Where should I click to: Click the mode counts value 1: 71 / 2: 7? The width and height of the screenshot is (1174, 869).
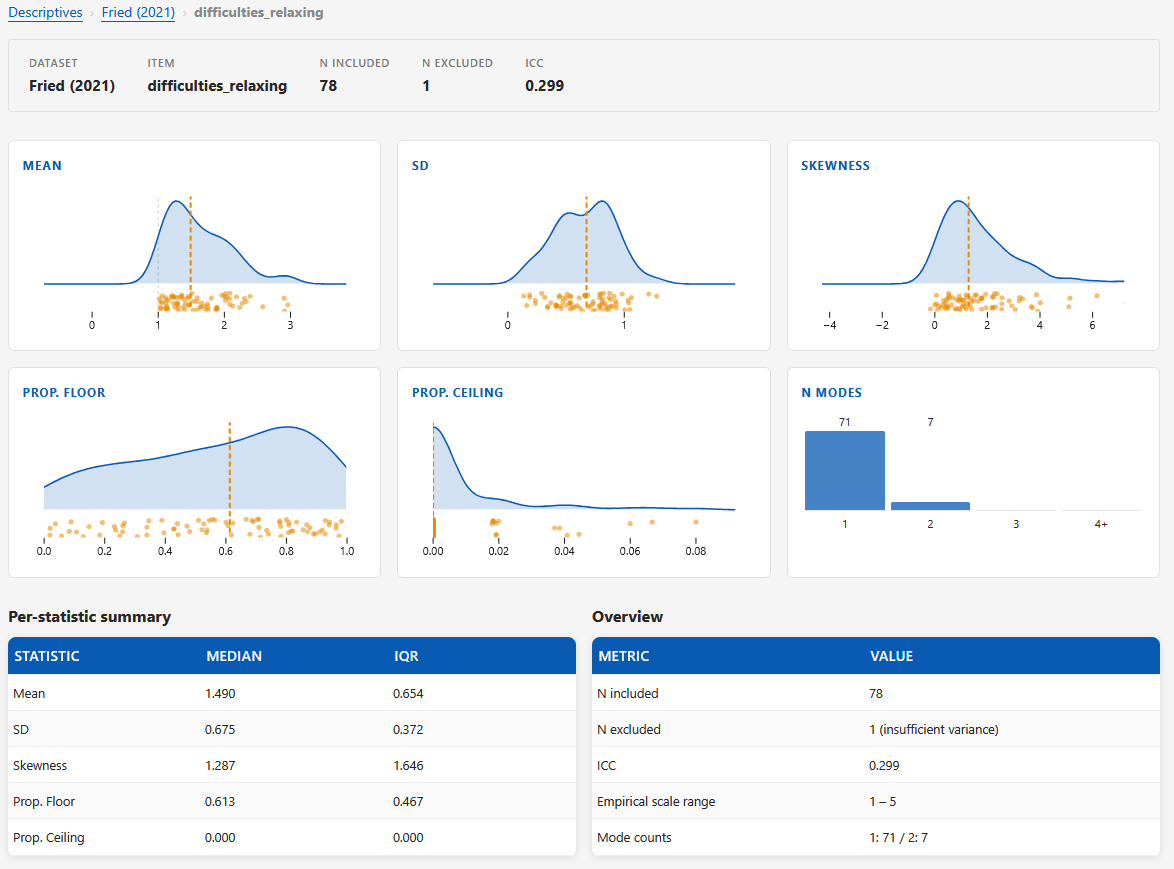[x=898, y=838]
